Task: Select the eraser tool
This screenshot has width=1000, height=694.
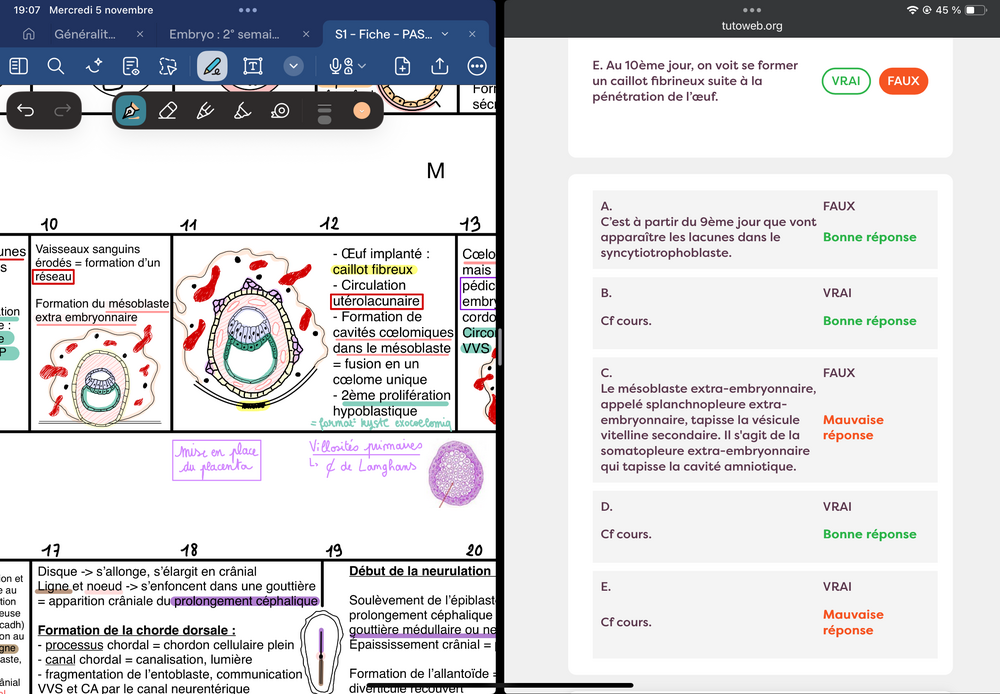Action: coord(168,111)
